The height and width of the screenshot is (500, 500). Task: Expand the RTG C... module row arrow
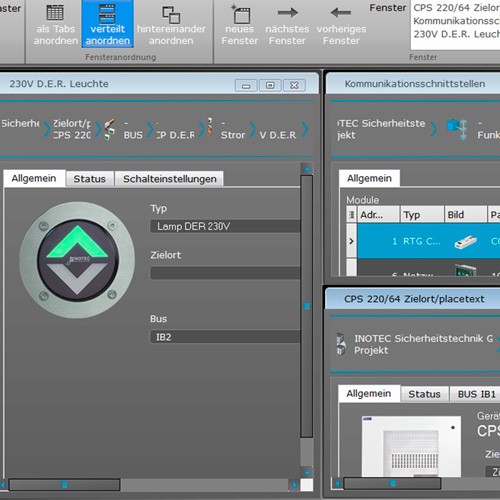[351, 241]
